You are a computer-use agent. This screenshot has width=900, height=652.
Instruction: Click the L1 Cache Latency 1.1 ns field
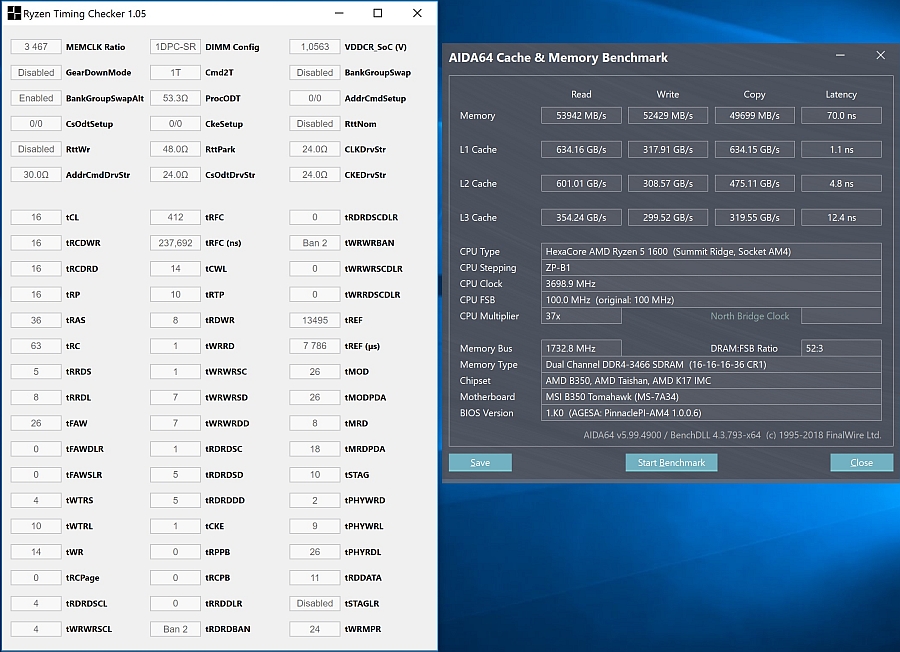click(841, 150)
